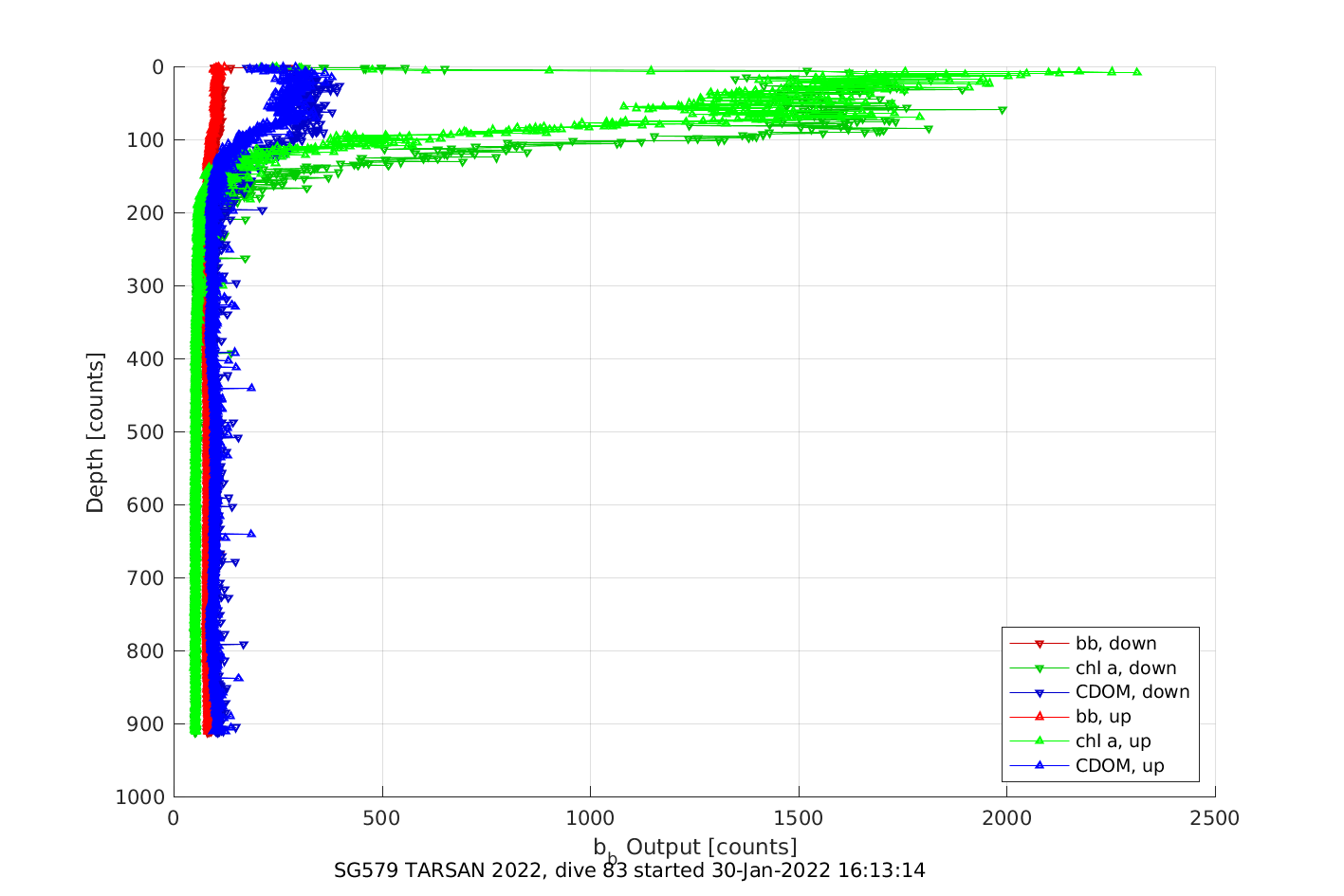Screen dimensions: 1344x896
Task: Click the 'bb Output [counts]' x-axis label
Action: (695, 849)
